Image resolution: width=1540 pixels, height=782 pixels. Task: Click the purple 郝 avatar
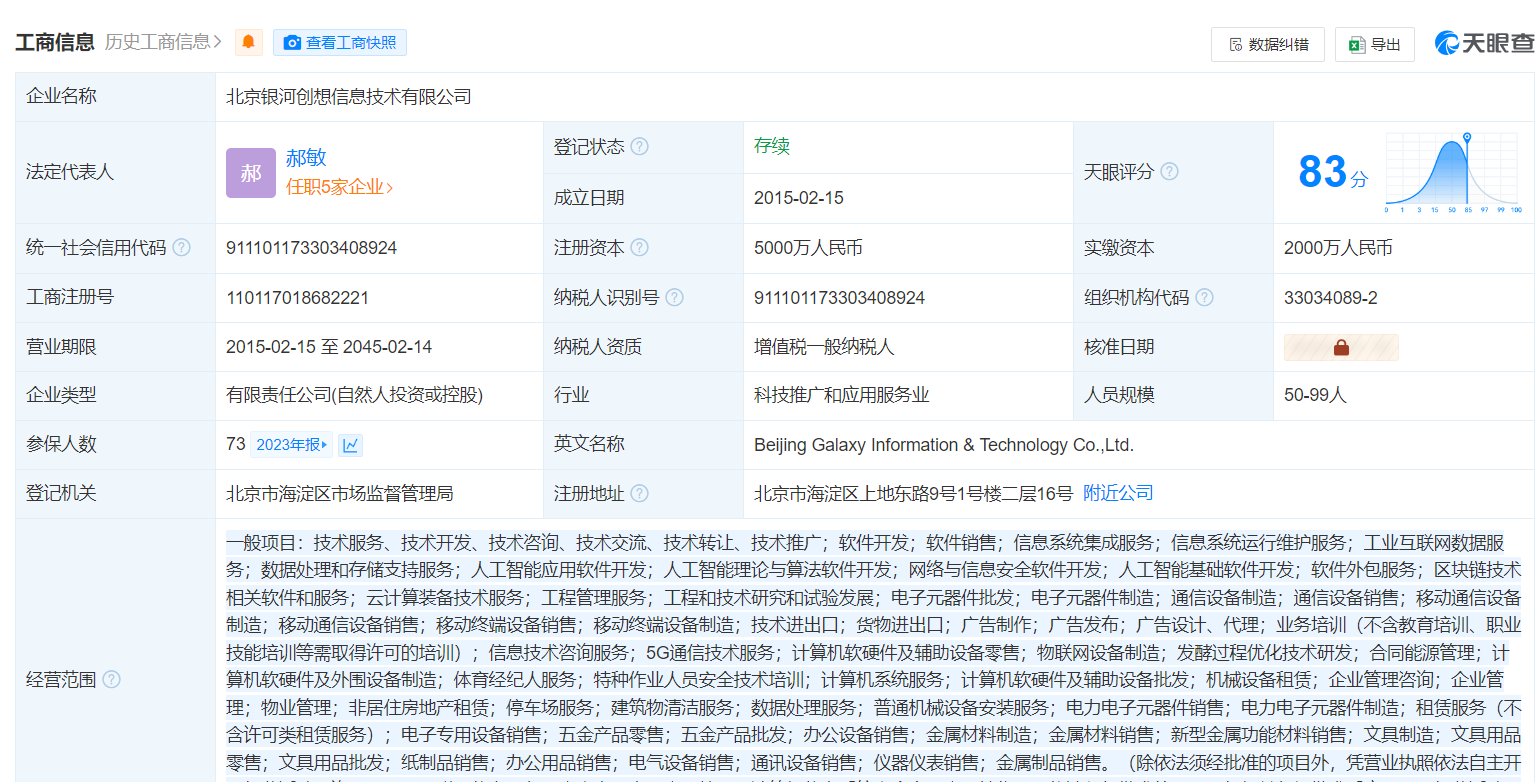pyautogui.click(x=251, y=173)
